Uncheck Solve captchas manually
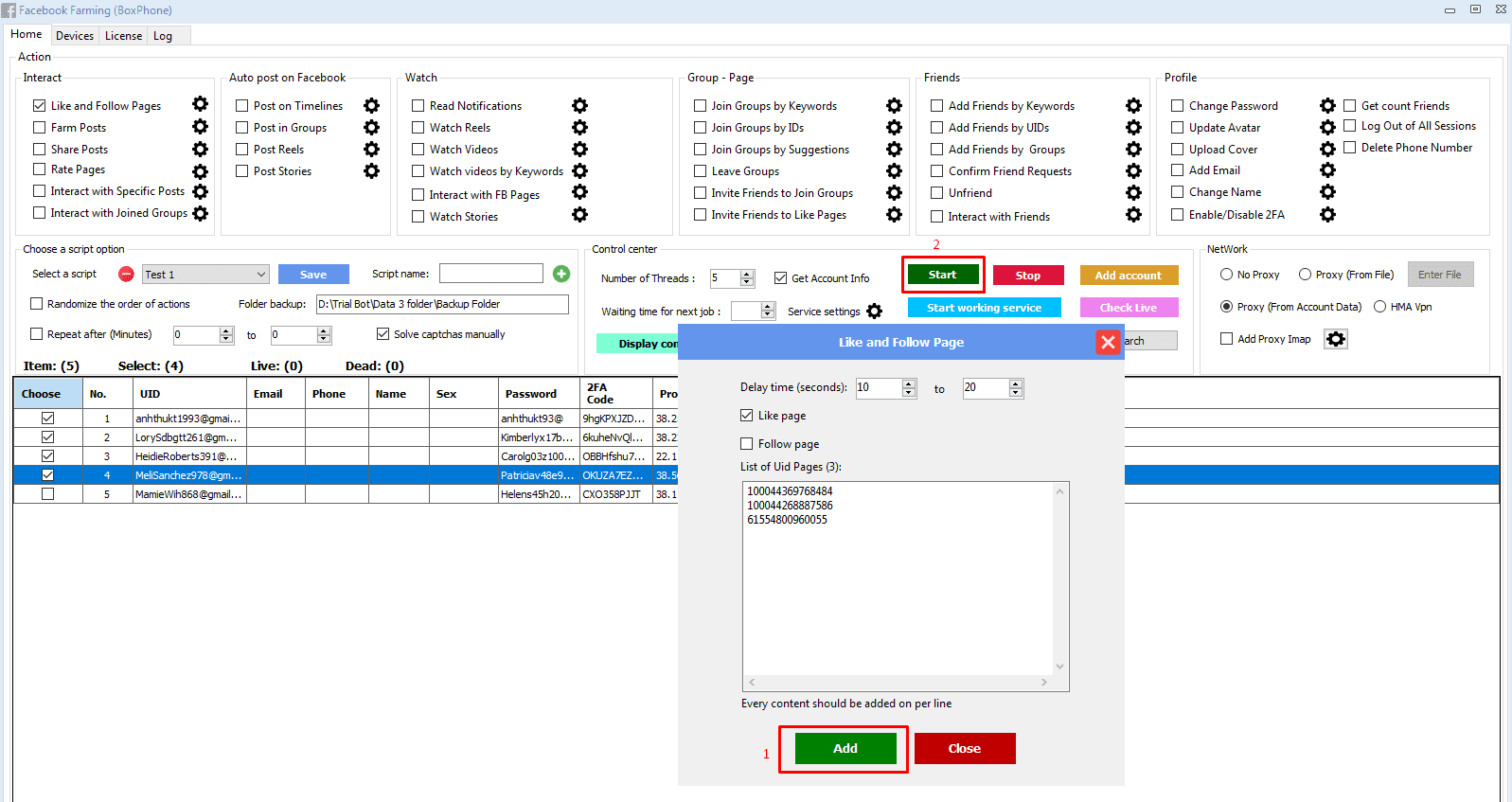1512x802 pixels. (x=382, y=333)
